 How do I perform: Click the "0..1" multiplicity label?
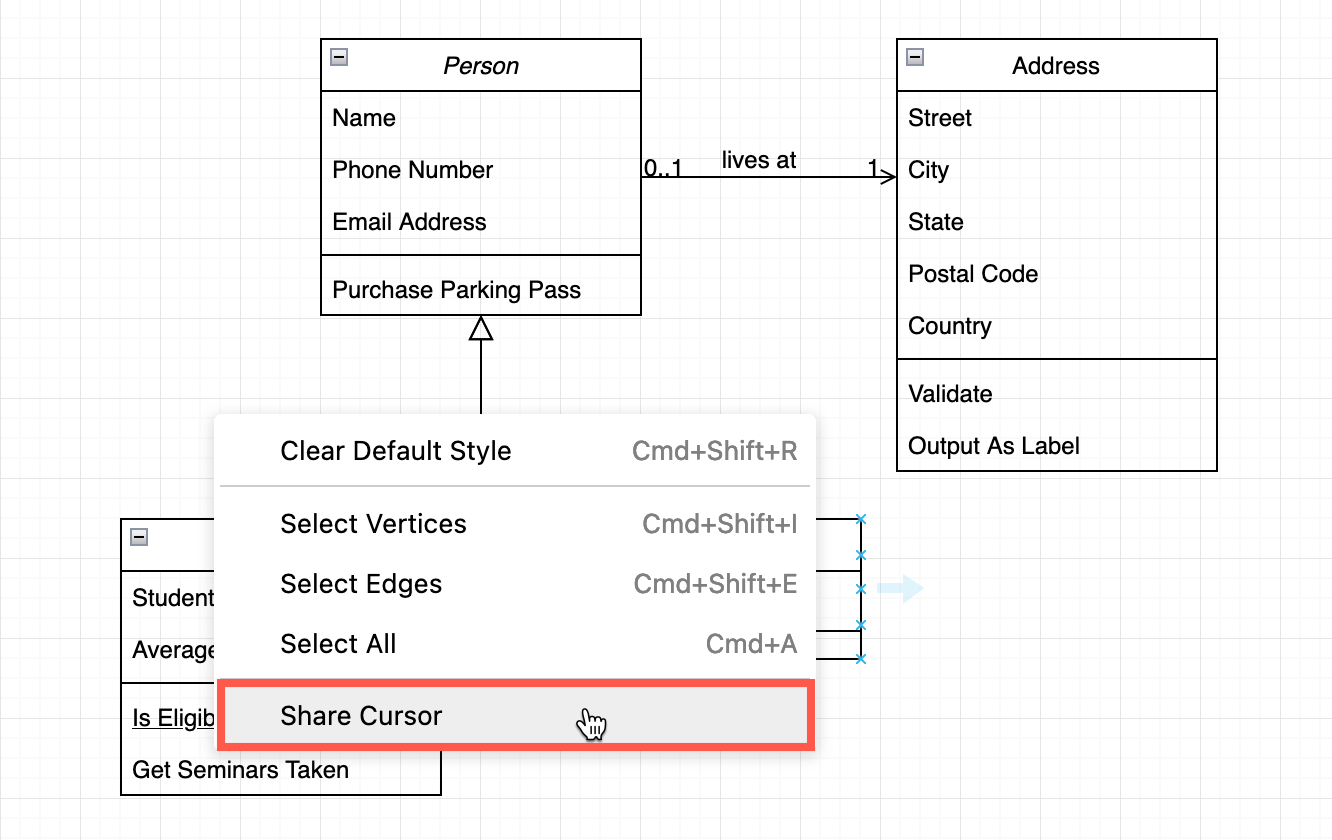click(x=661, y=168)
